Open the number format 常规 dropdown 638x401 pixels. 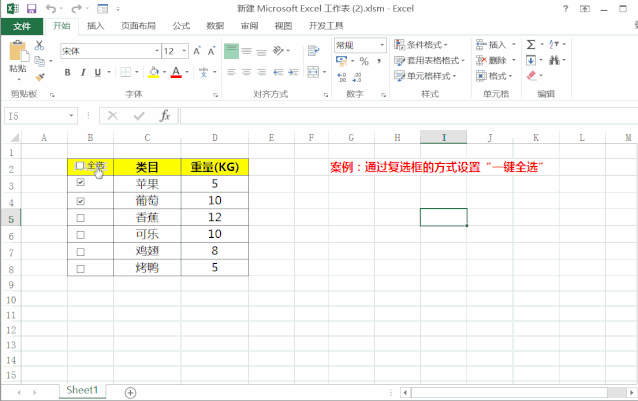382,45
